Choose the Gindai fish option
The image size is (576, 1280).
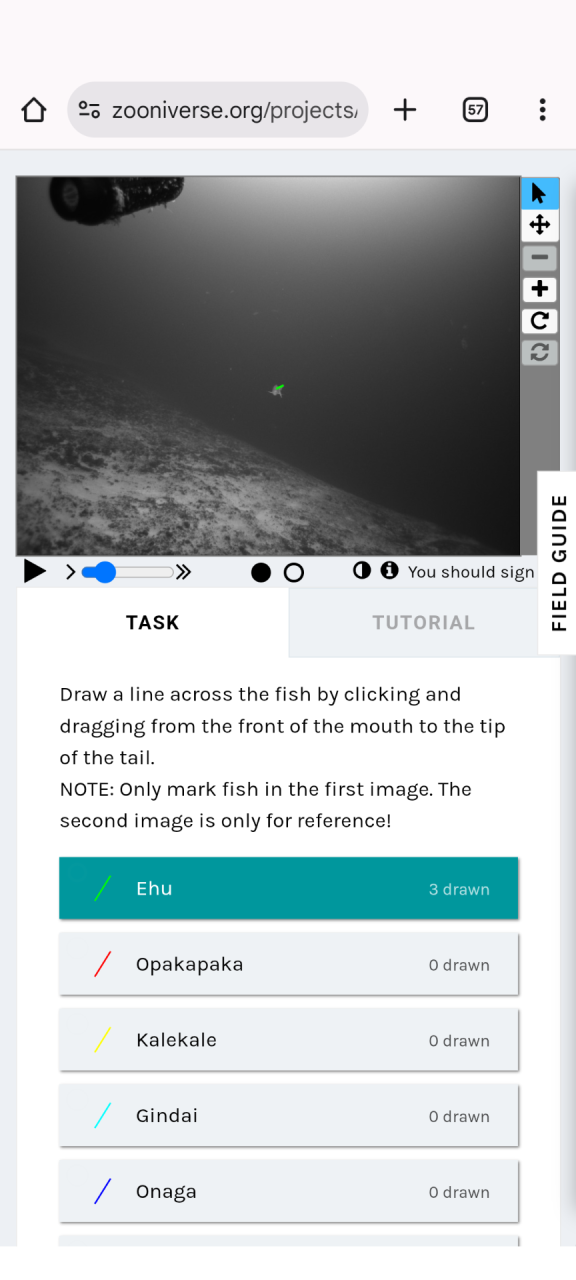pyautogui.click(x=289, y=1116)
